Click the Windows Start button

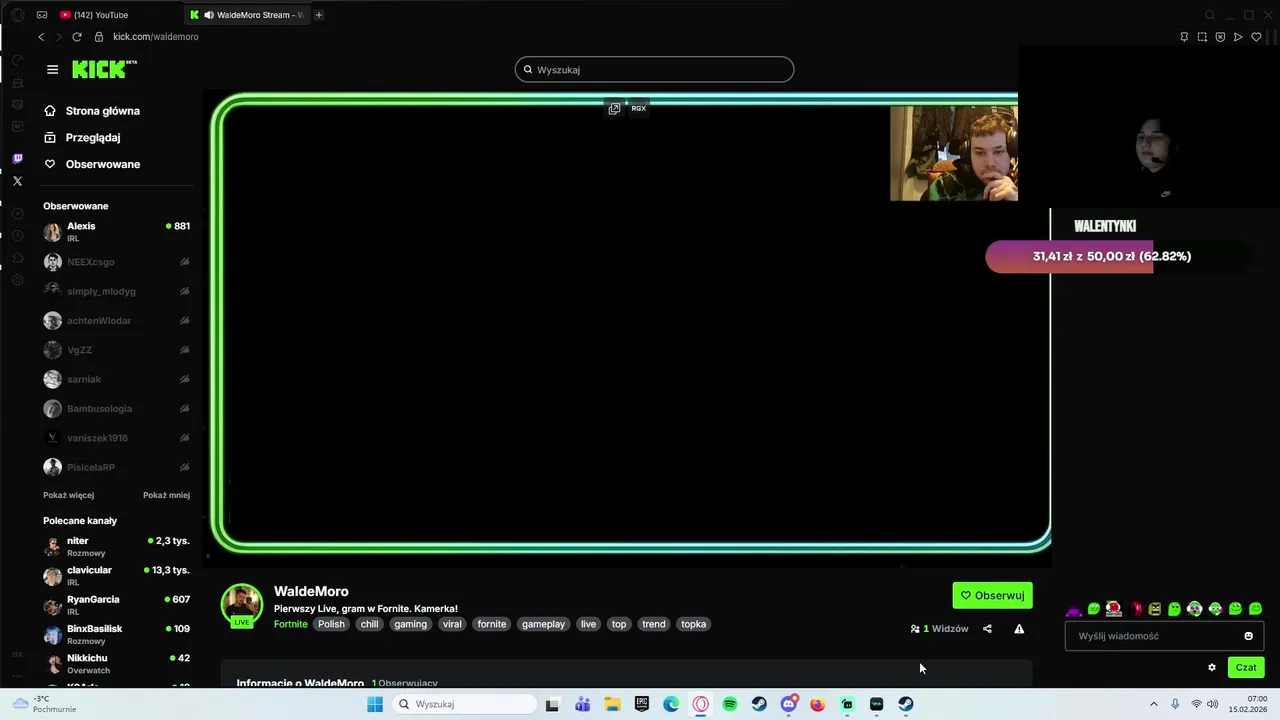[x=375, y=704]
